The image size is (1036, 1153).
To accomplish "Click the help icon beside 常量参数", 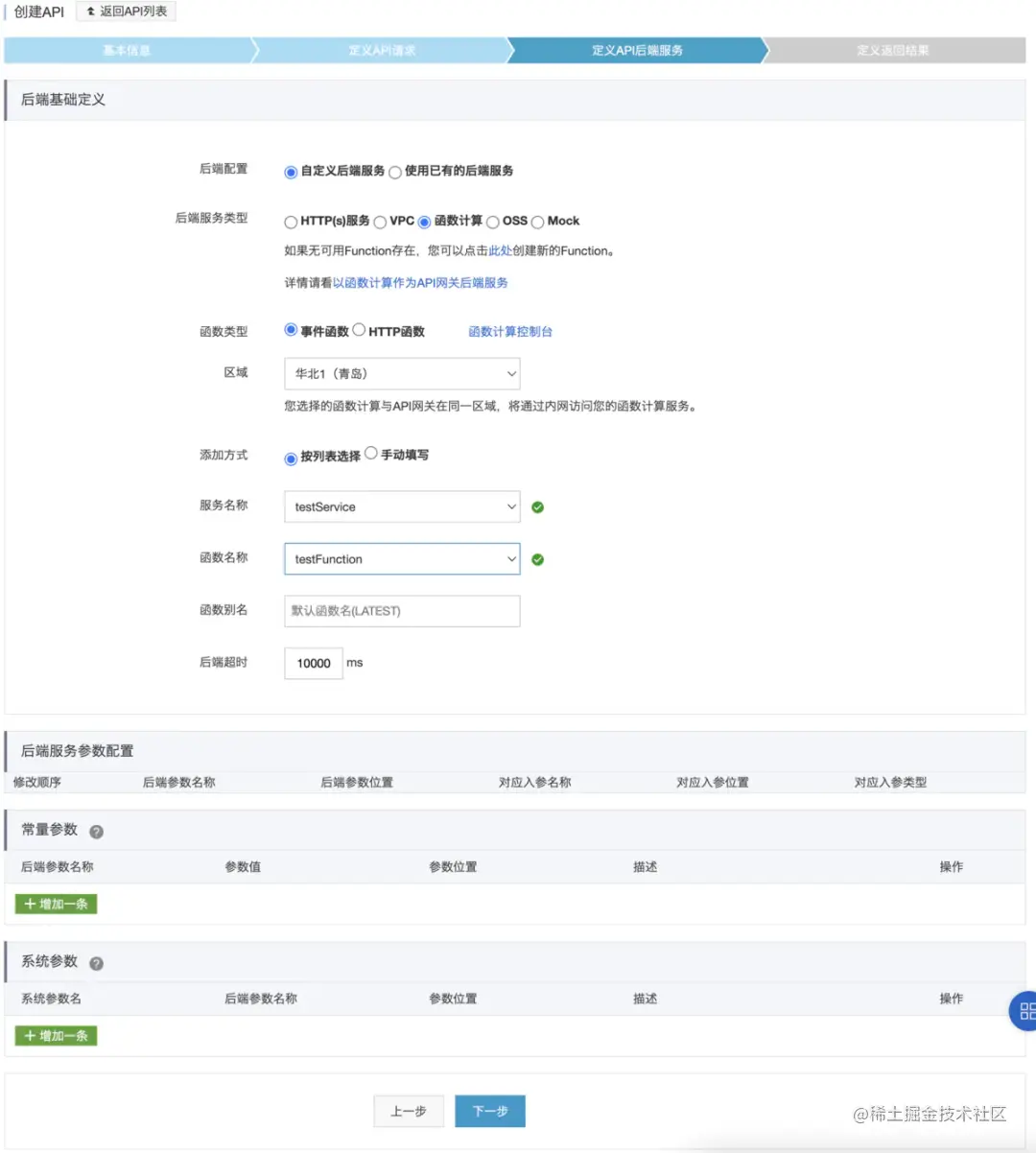I will (97, 832).
